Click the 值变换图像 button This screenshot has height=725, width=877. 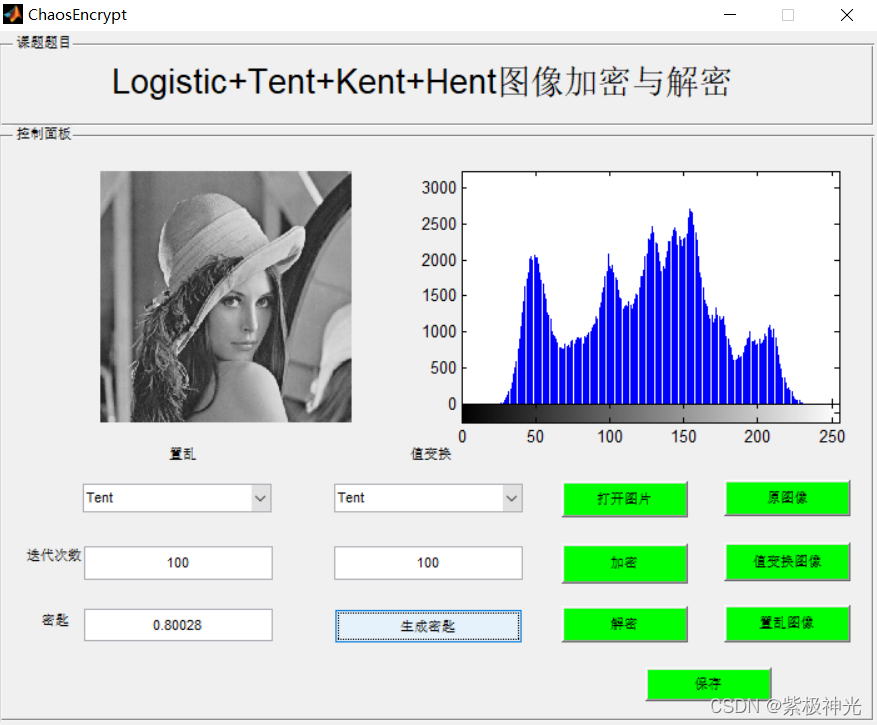coord(787,561)
